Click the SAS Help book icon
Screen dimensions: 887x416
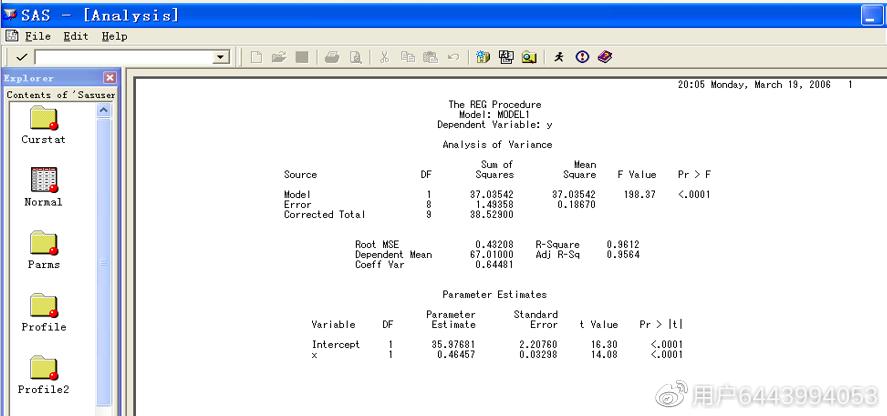pos(605,57)
